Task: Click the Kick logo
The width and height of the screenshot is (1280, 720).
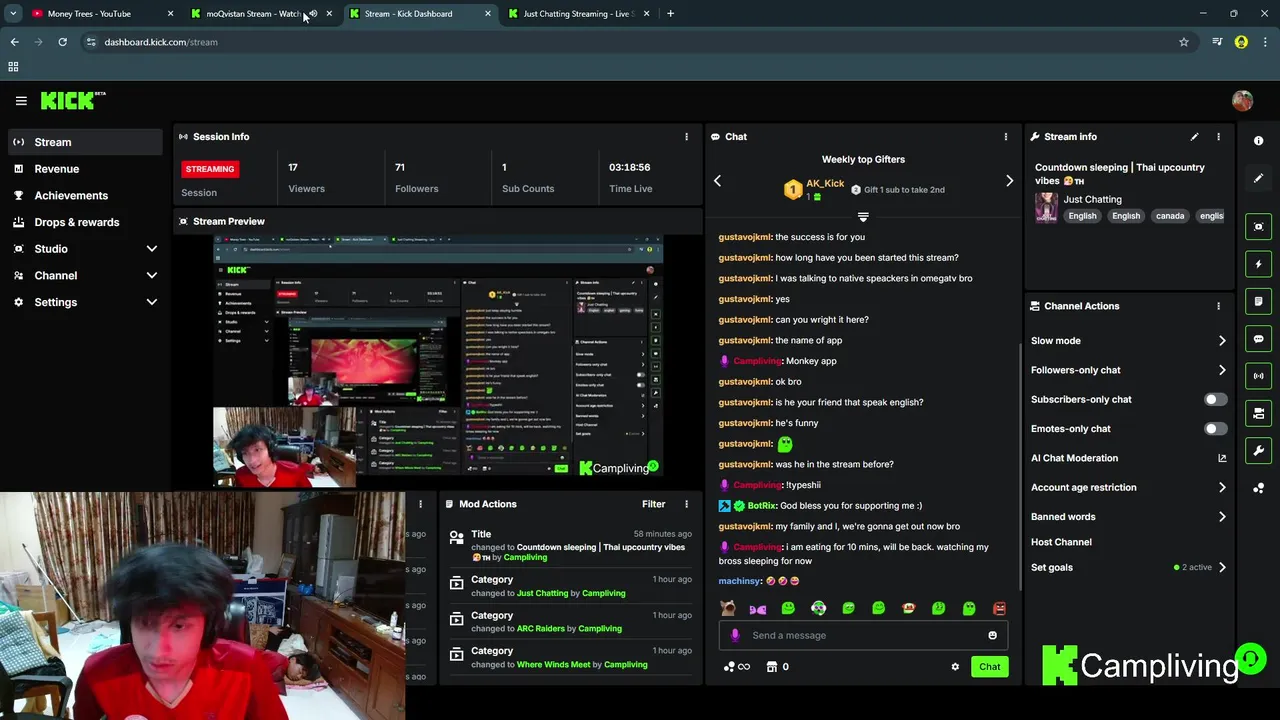Action: 72,100
